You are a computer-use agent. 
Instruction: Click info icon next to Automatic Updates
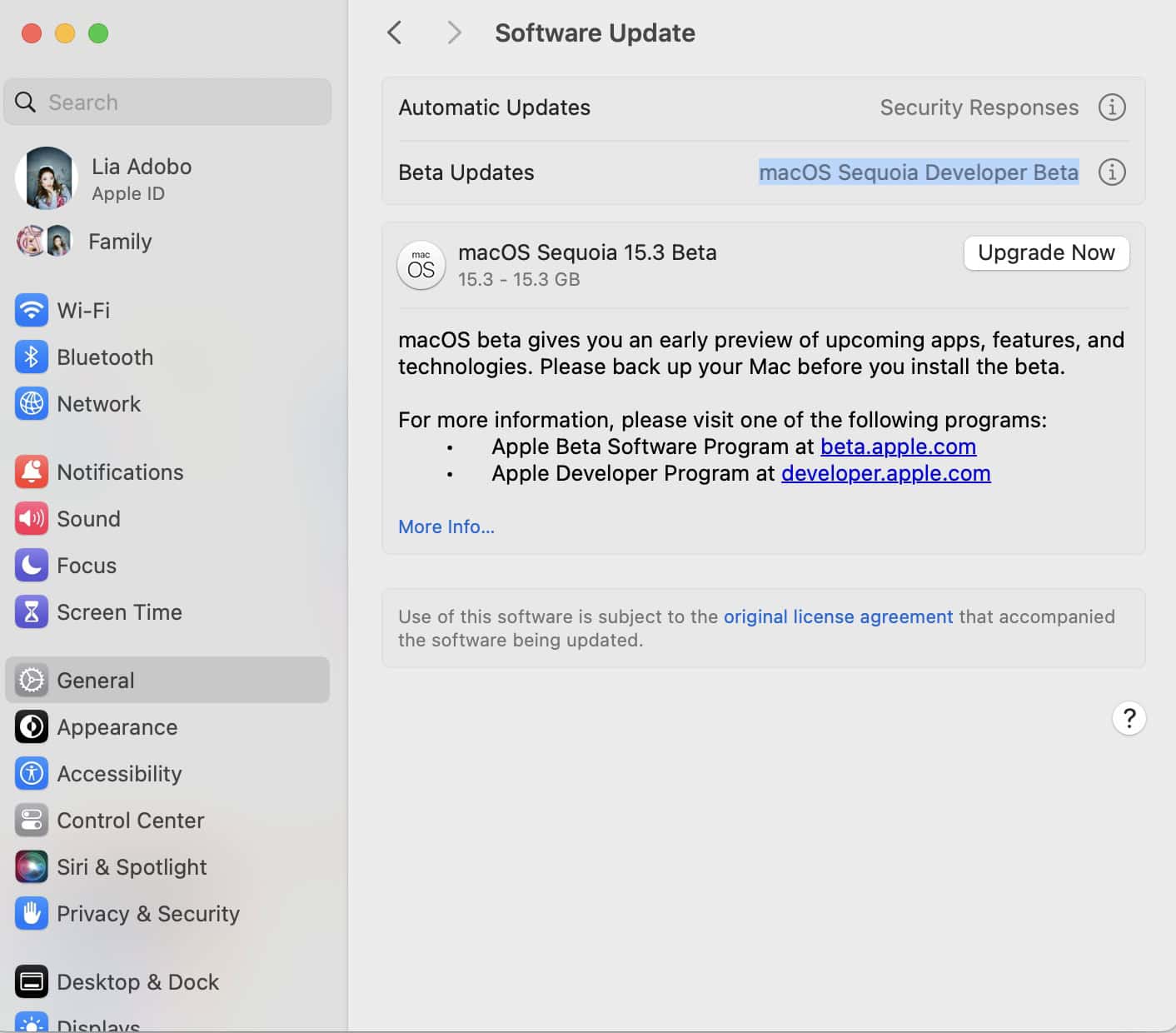pyautogui.click(x=1112, y=107)
